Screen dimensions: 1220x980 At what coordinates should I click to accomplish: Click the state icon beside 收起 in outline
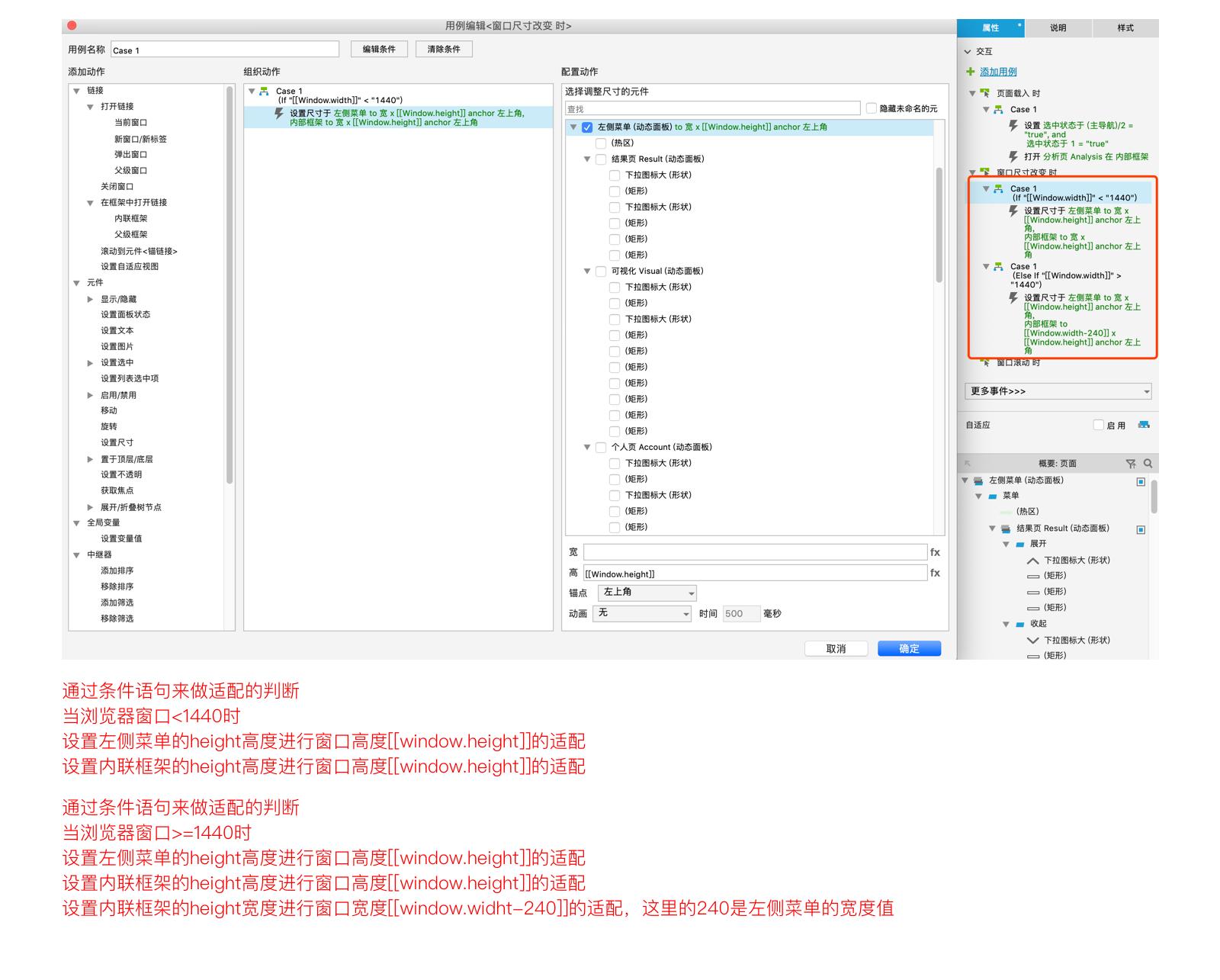click(x=1020, y=624)
